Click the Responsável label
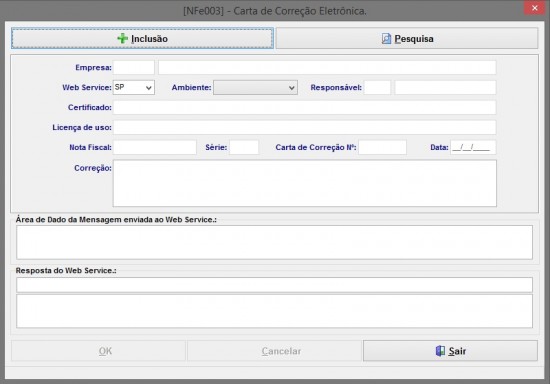Screen dimensions: 550x384 [x=336, y=87]
